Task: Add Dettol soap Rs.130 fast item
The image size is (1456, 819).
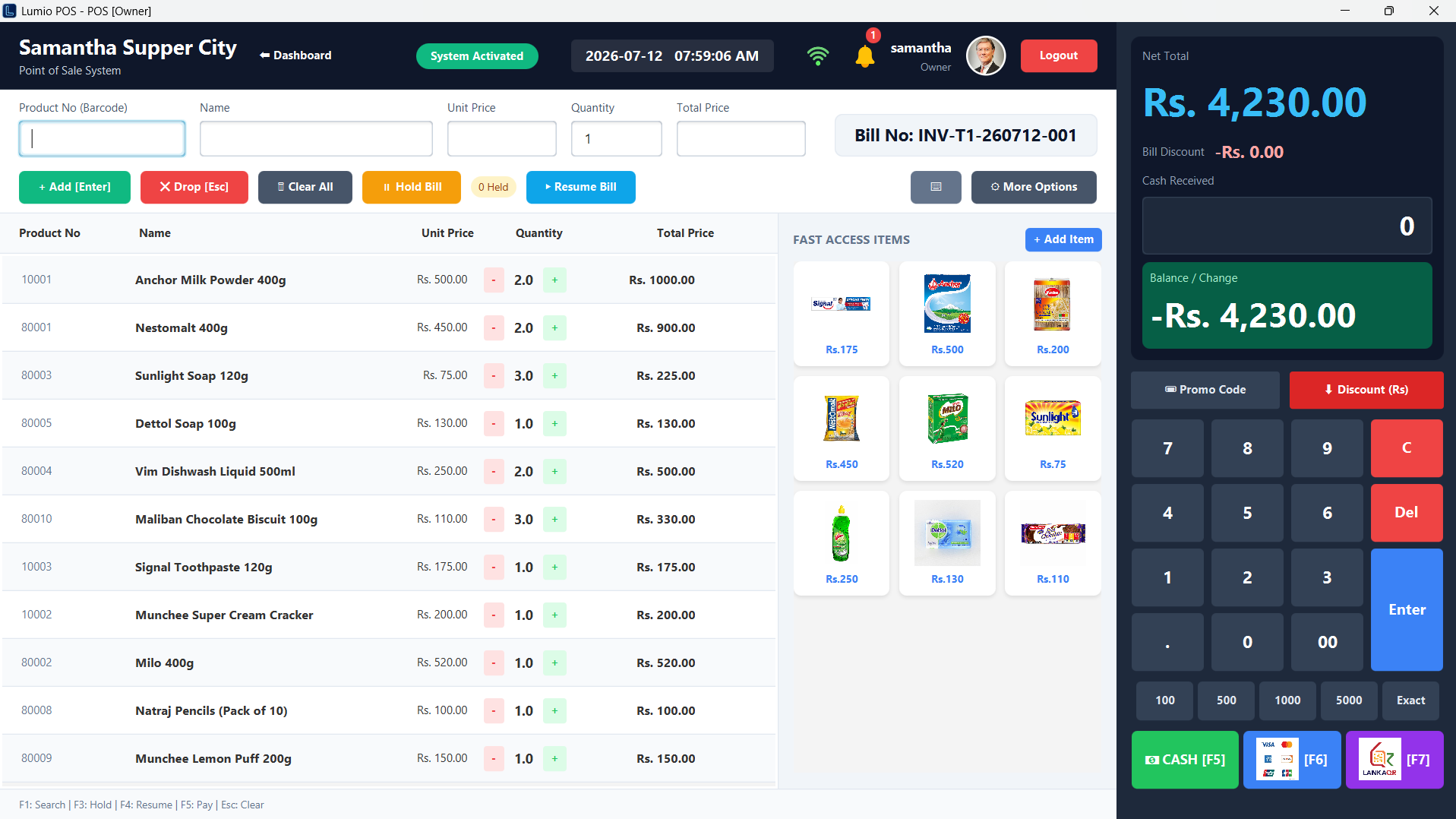Action: coord(947,542)
